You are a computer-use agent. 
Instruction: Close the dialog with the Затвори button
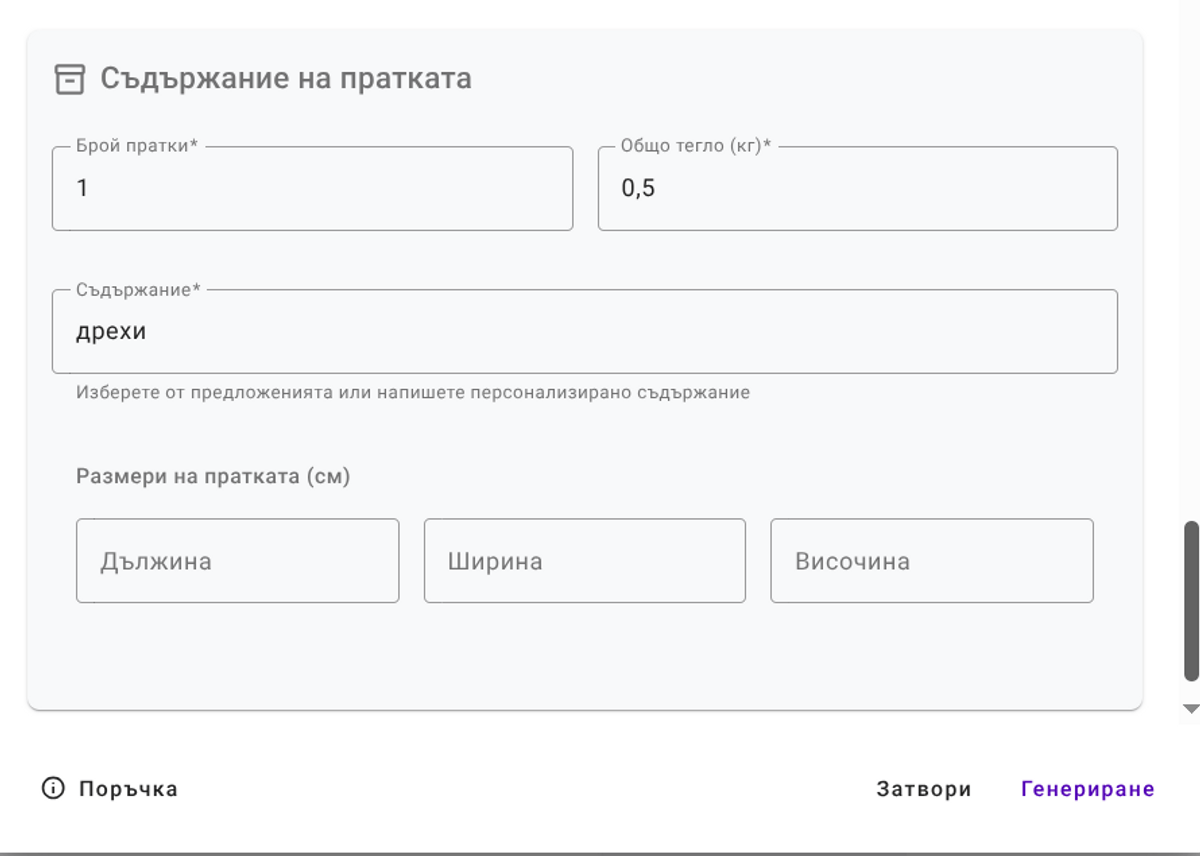tap(923, 789)
